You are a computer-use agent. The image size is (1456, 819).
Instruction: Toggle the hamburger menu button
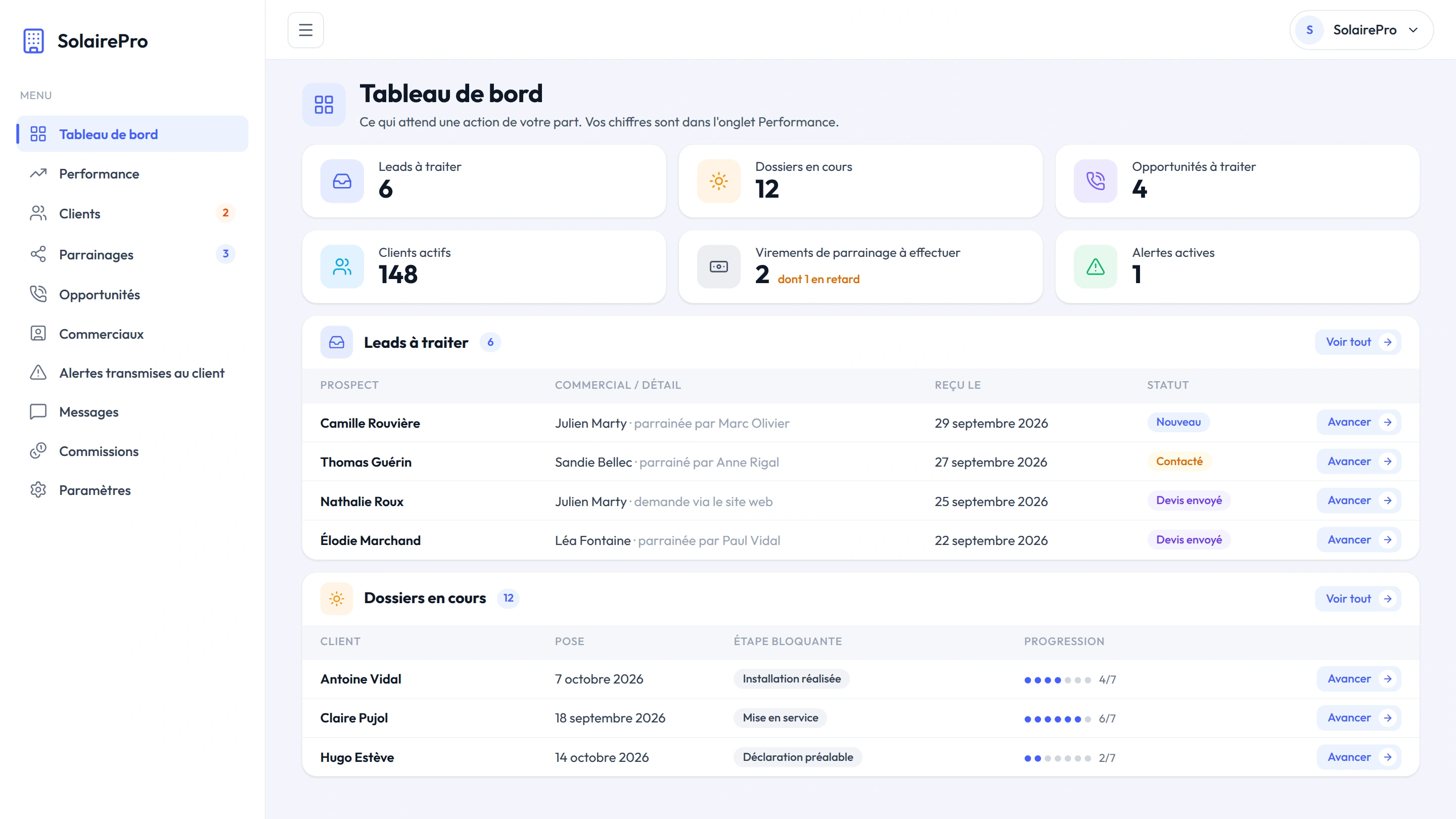(305, 30)
